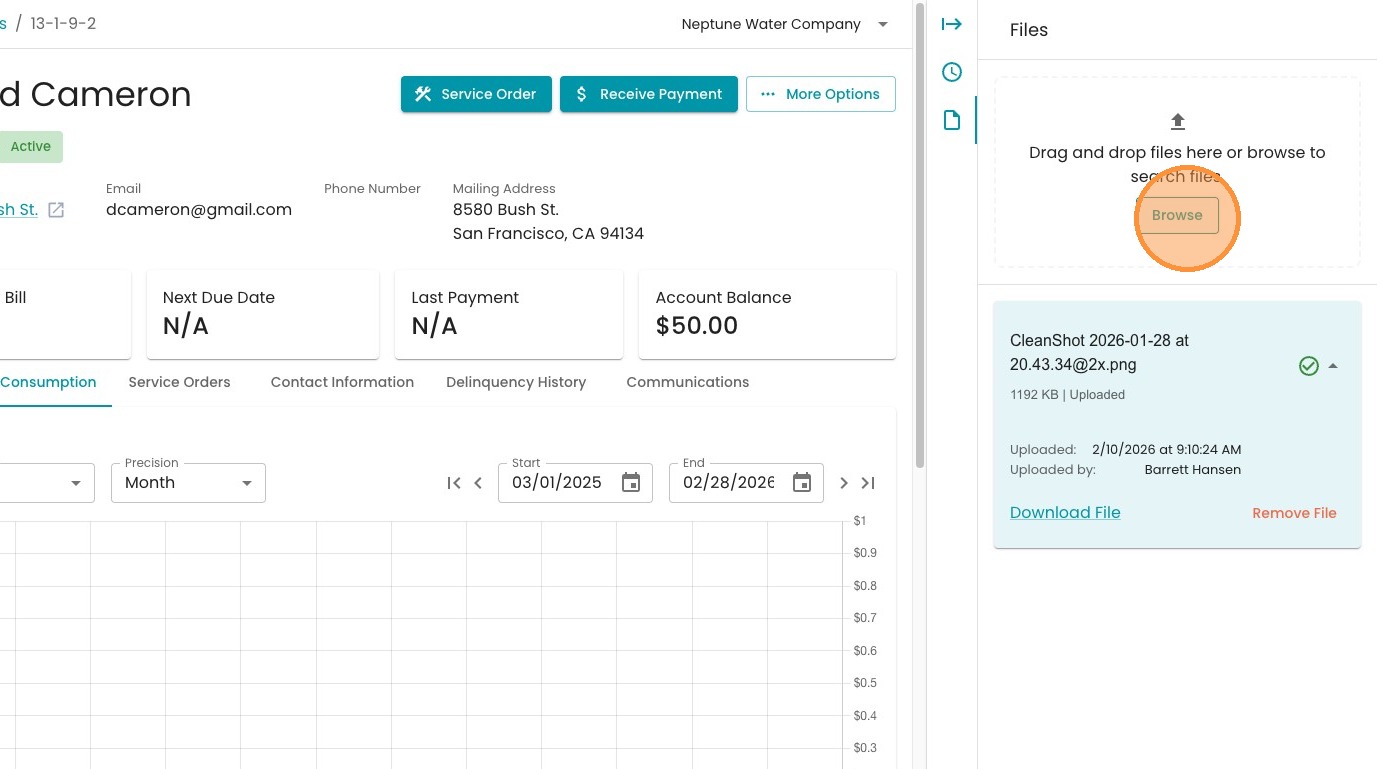Screen dimensions: 1377x769
Task: Click the Receive Payment button
Action: click(x=648, y=94)
